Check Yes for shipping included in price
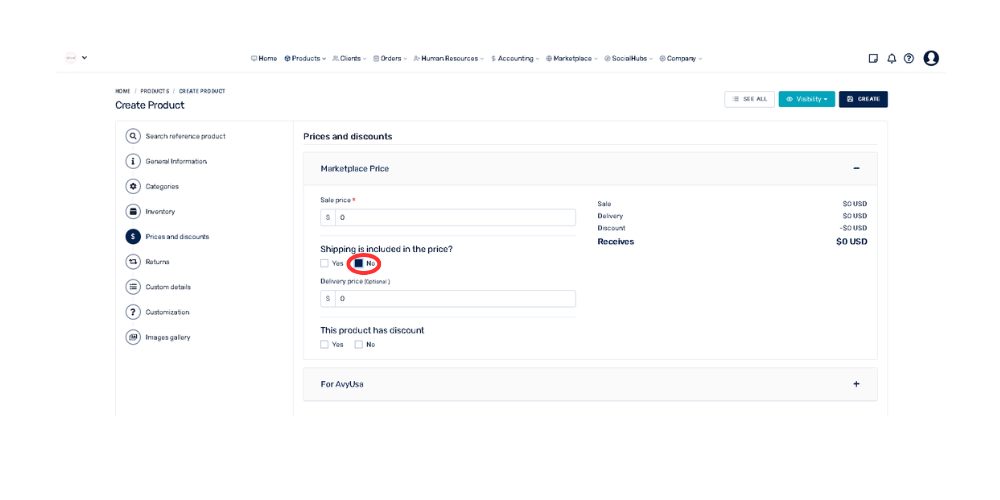1000x500 pixels. [324, 264]
